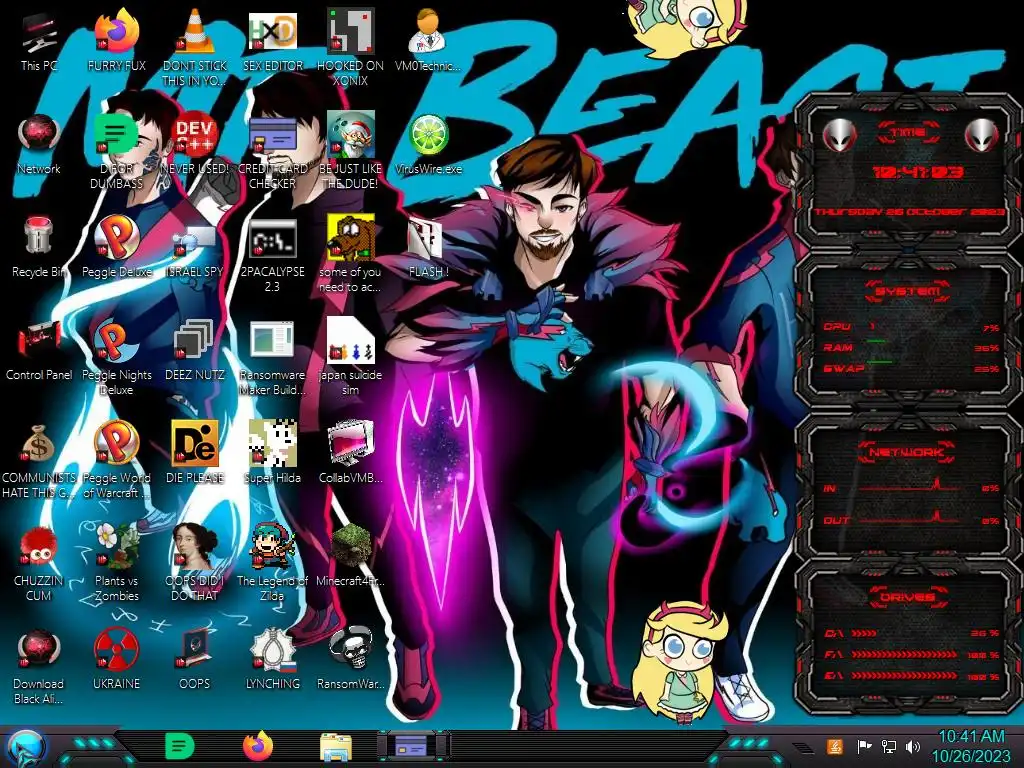The width and height of the screenshot is (1024, 768).
Task: Open the RansomWar... skull headphones icon
Action: (350, 660)
